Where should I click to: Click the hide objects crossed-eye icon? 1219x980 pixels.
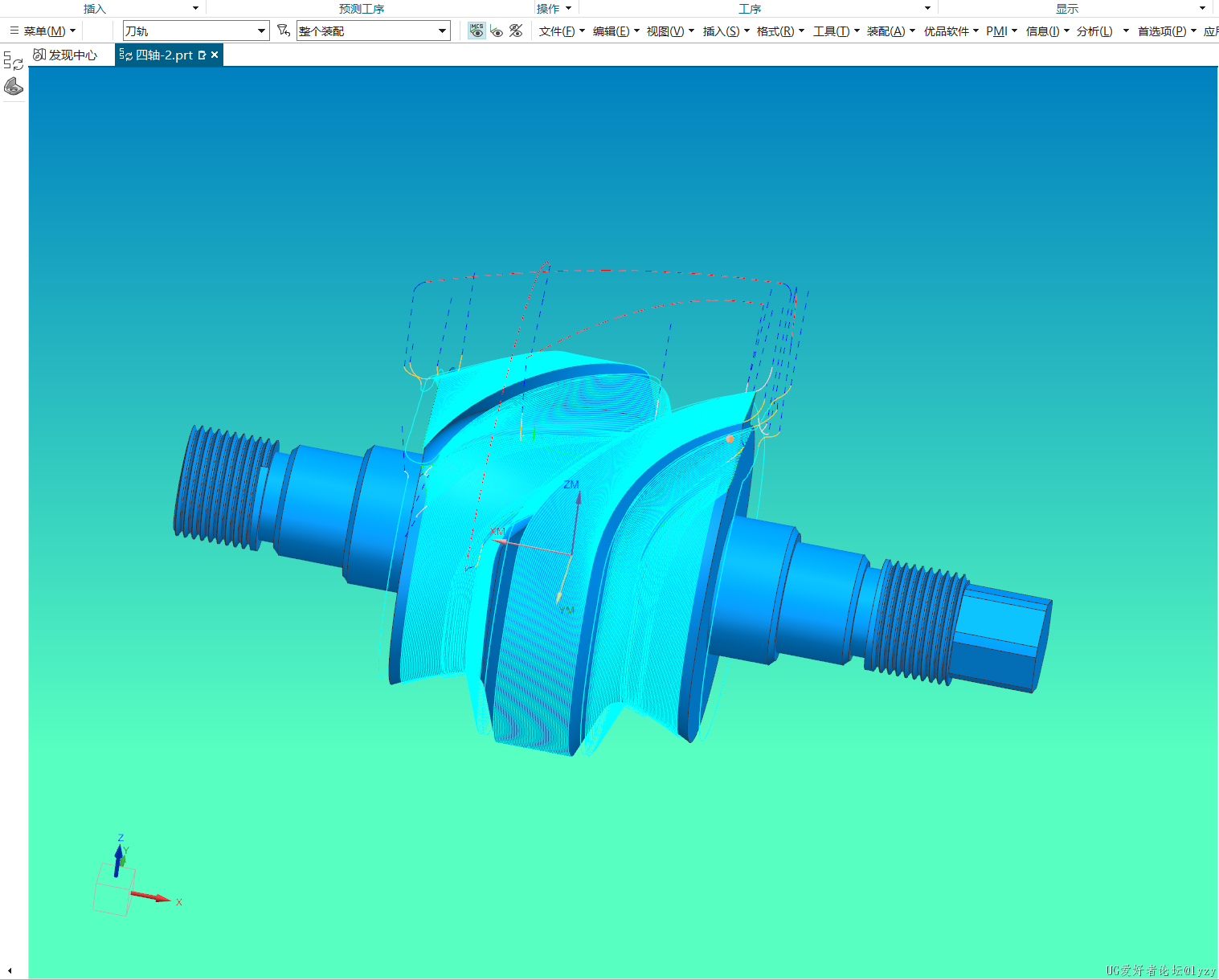click(x=516, y=31)
